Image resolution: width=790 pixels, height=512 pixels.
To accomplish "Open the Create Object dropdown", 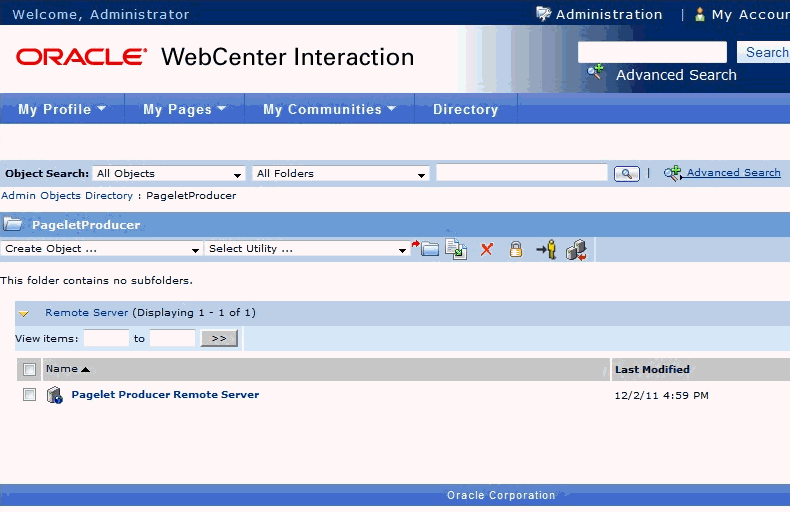I will click(x=101, y=249).
